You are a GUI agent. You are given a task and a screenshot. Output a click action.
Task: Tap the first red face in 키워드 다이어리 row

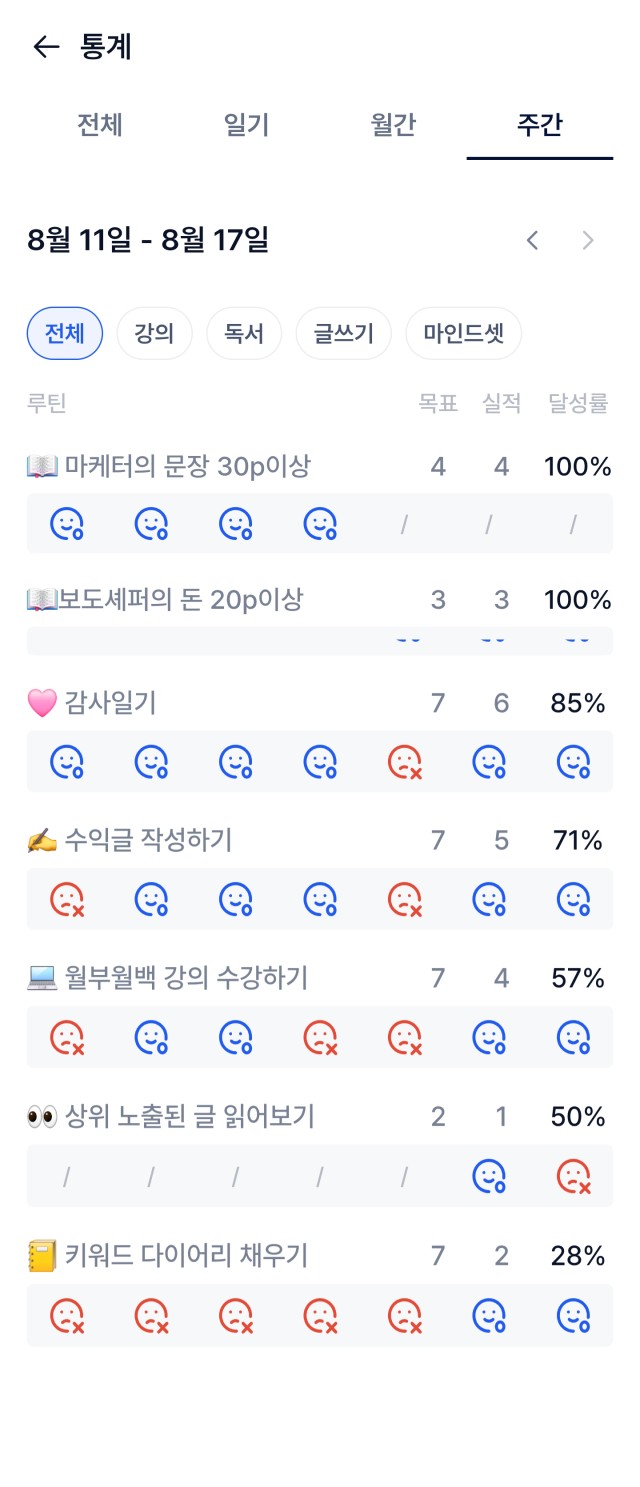pyautogui.click(x=67, y=1315)
